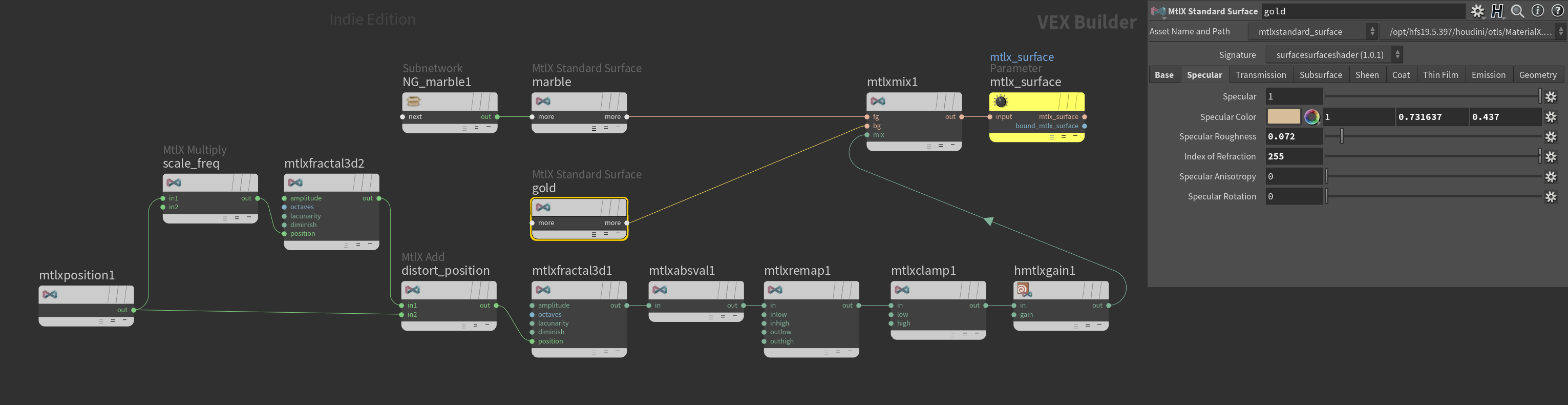Click the Index of Refraction value field

click(x=1294, y=156)
